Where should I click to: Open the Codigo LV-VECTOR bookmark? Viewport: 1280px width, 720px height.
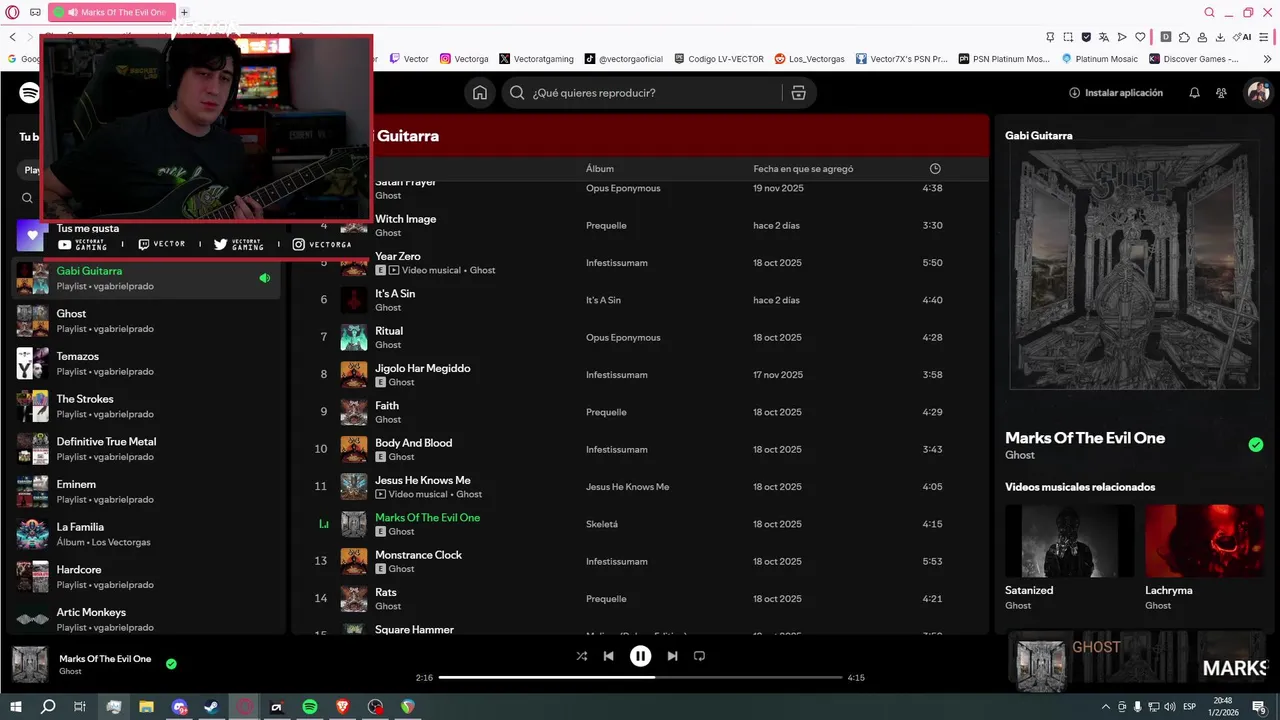719,59
